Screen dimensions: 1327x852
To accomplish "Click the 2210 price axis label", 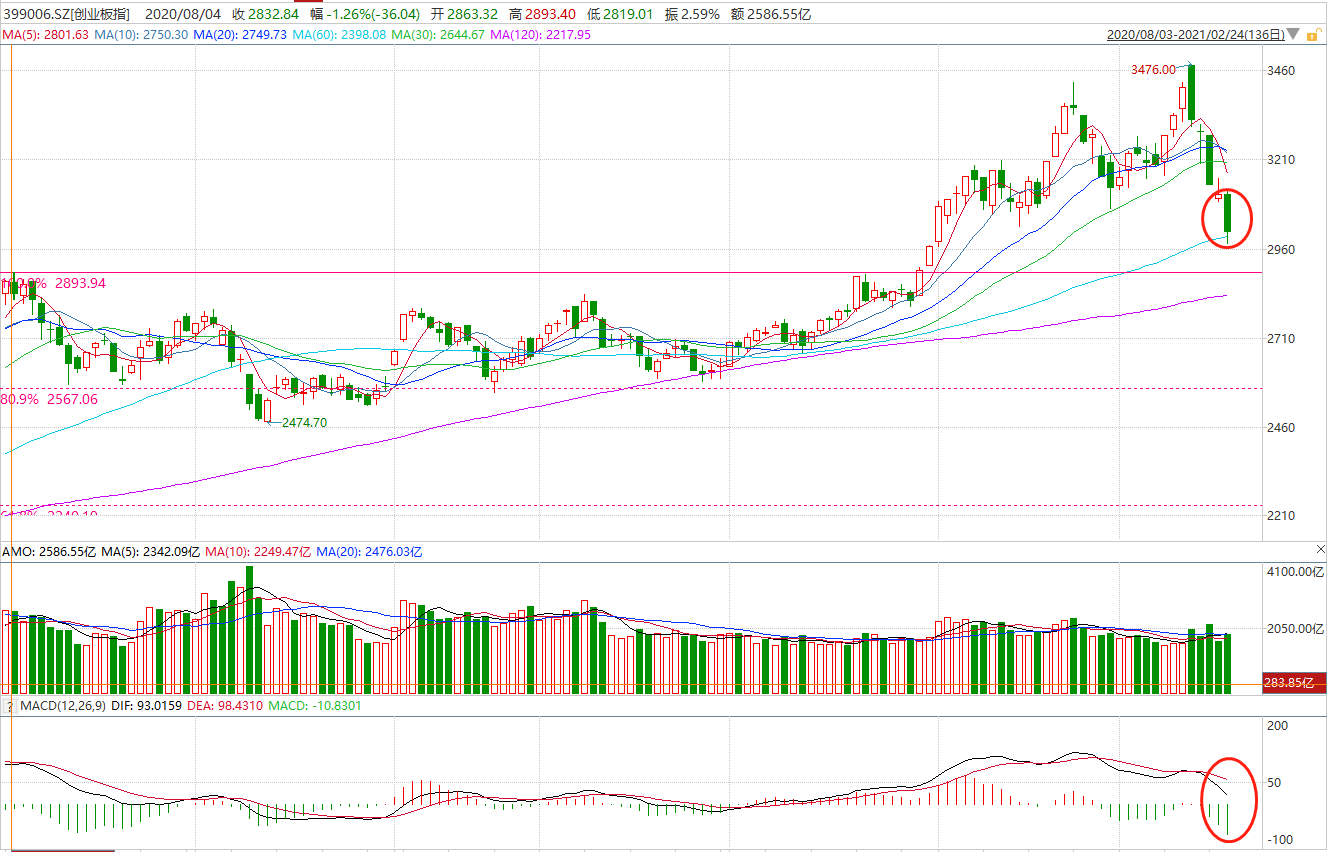I will point(1281,516).
